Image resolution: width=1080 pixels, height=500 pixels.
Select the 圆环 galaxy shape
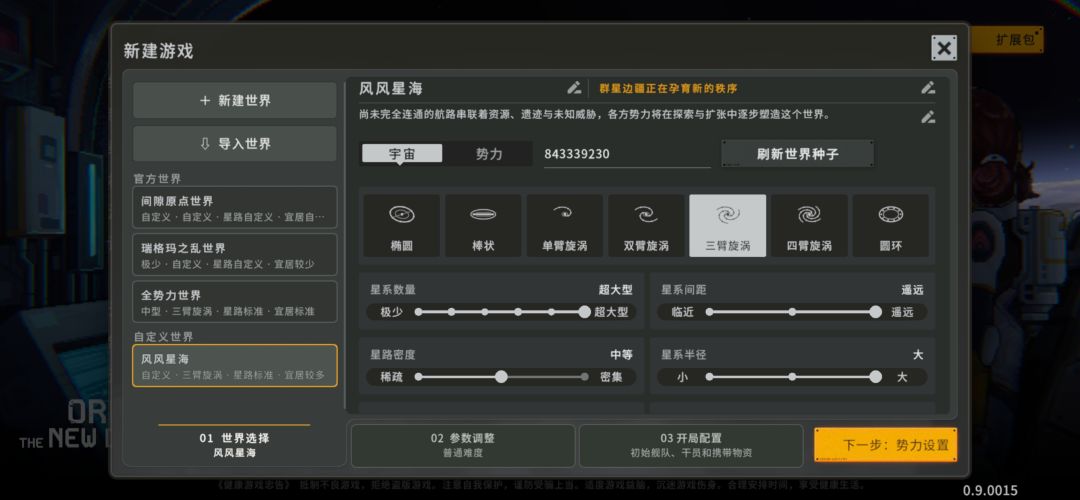point(891,226)
